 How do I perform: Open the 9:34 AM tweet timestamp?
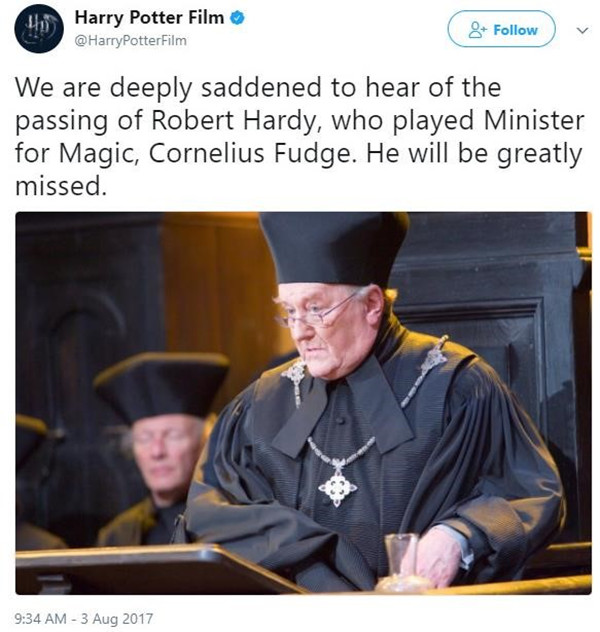pos(40,618)
